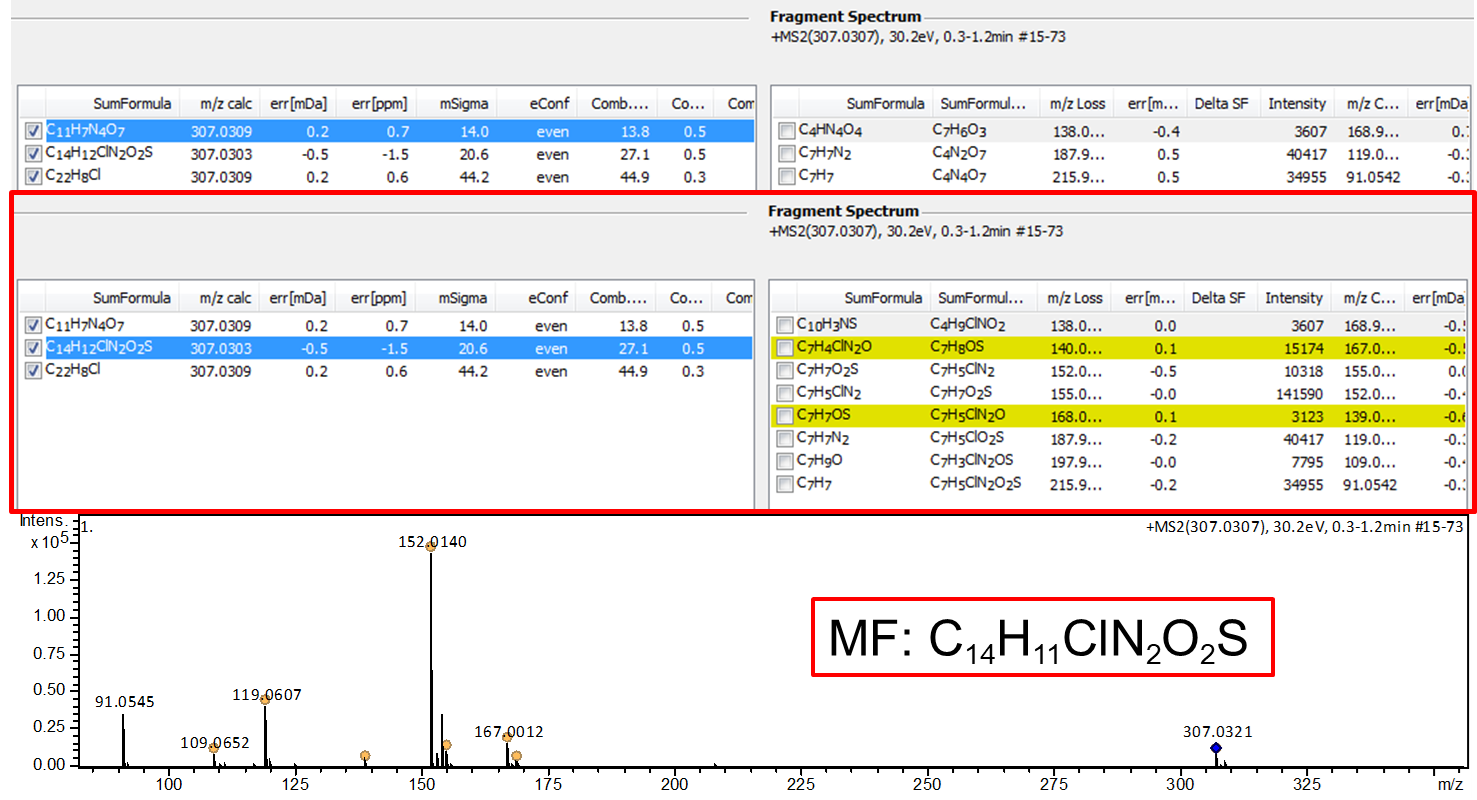This screenshot has width=1477, height=800.
Task: Click the Delta SF header in the lower fragment table
Action: [x=1220, y=298]
